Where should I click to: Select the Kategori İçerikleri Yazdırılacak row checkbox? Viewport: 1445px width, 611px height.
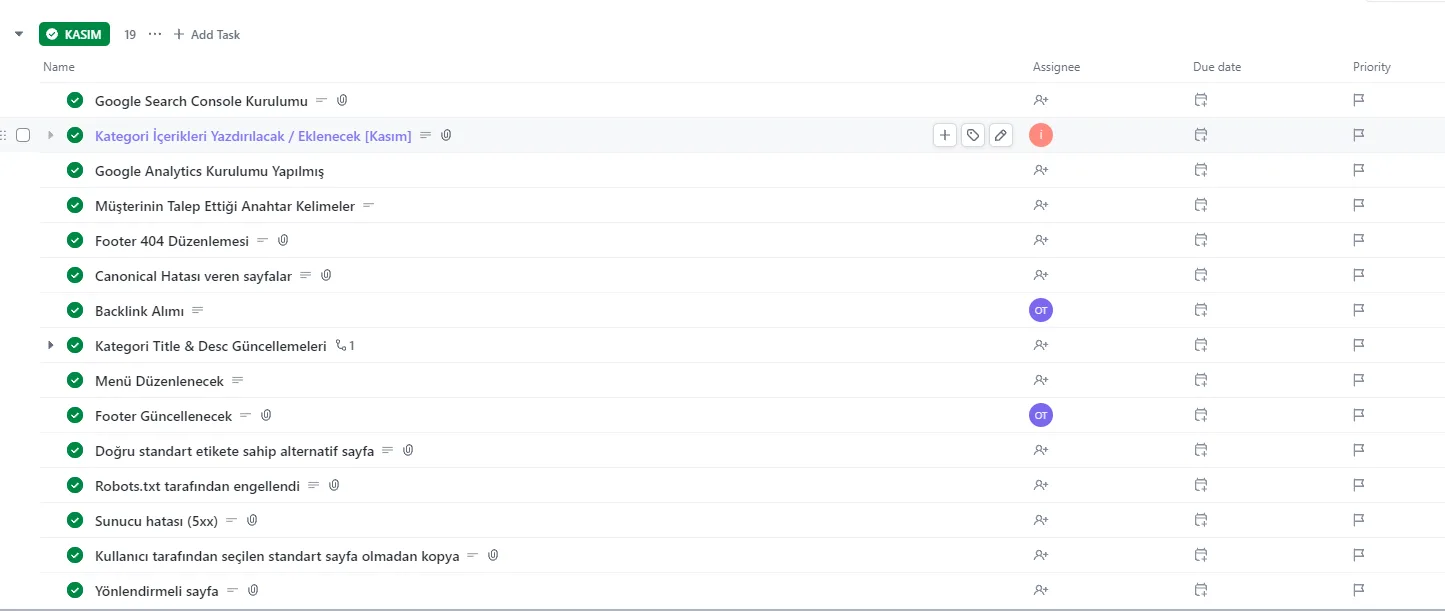pyautogui.click(x=23, y=135)
